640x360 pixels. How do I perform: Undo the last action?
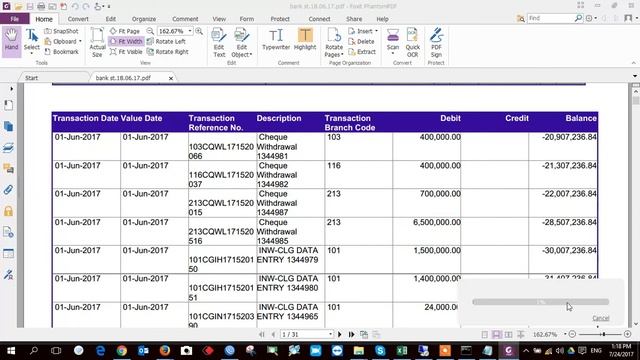pos(75,6)
